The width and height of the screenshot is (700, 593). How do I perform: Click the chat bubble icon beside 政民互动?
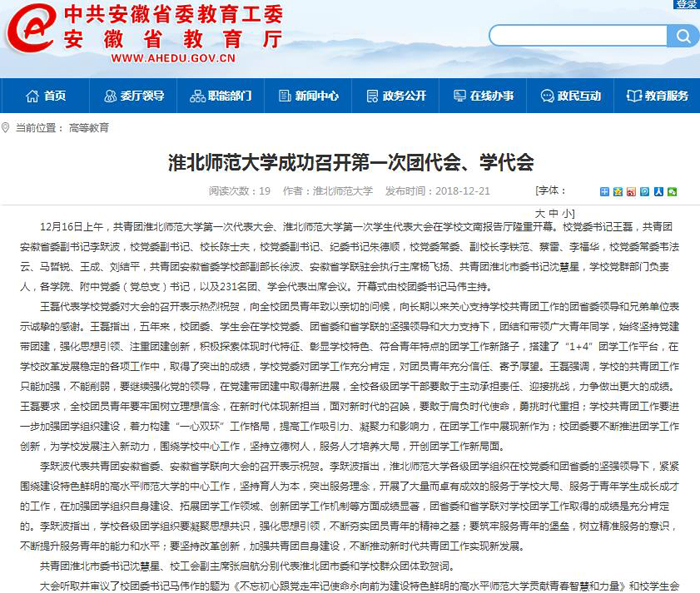click(547, 96)
